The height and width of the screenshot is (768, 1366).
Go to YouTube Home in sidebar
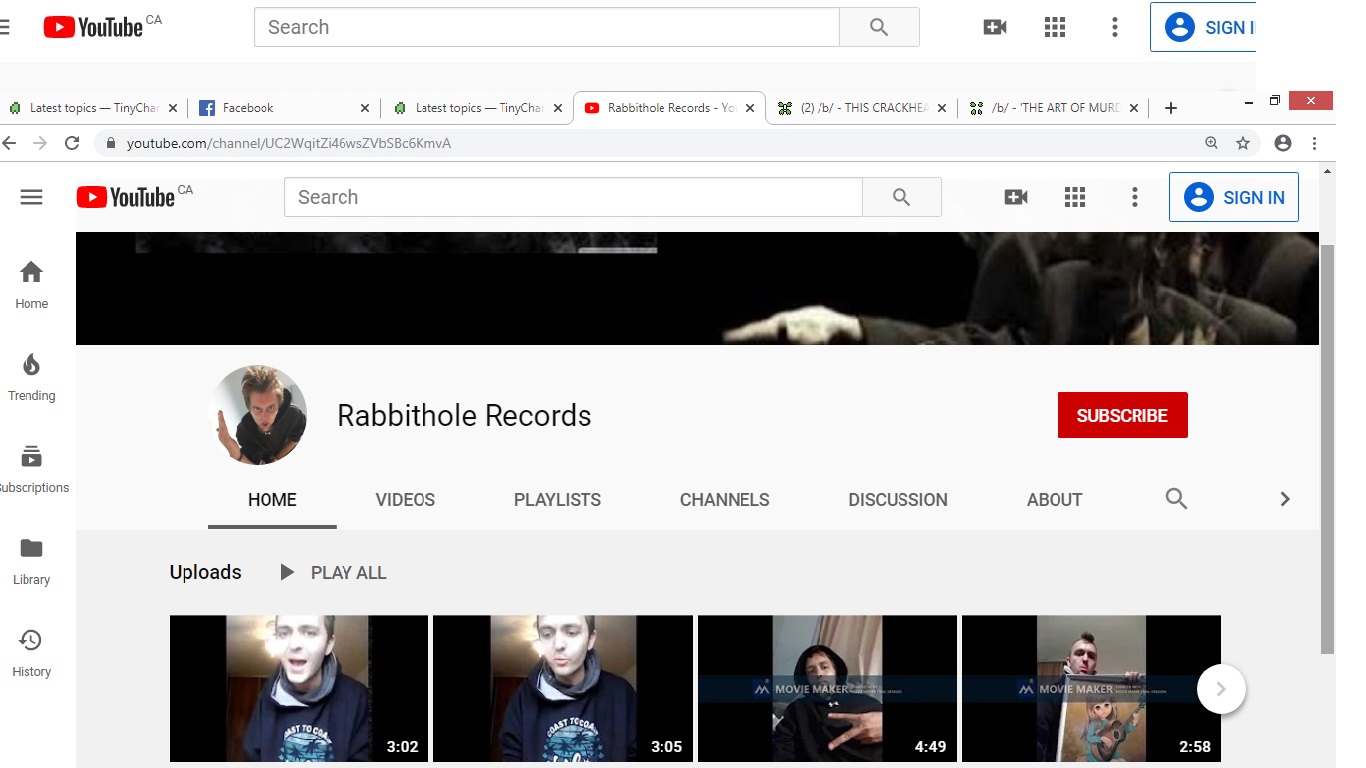point(31,285)
